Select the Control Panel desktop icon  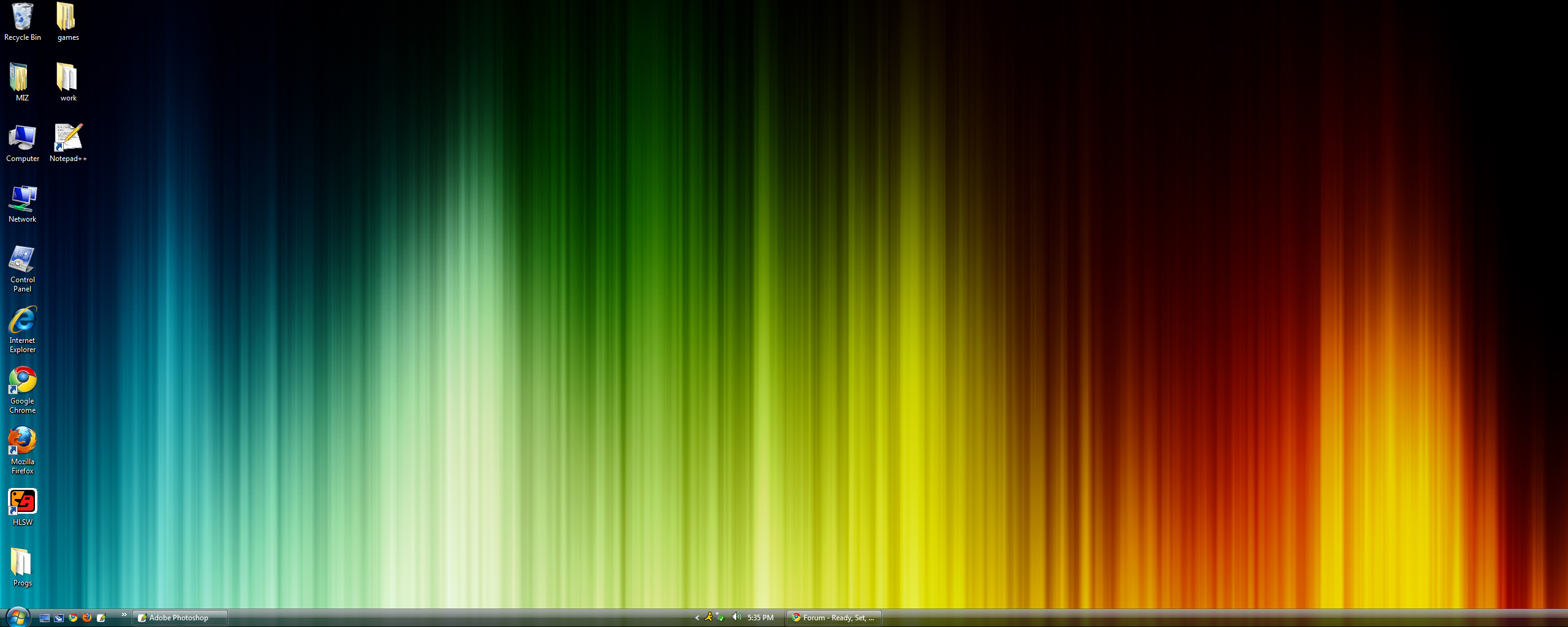coord(22,268)
